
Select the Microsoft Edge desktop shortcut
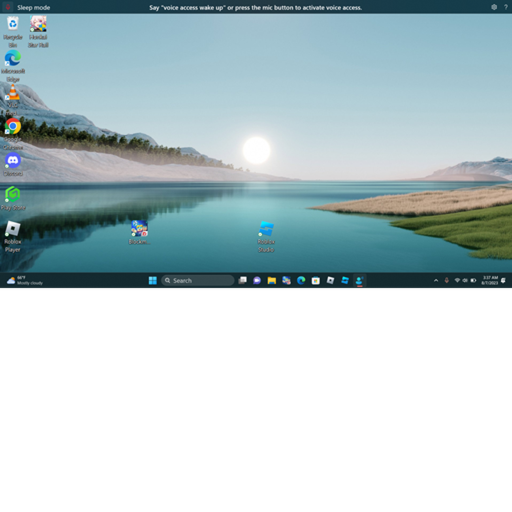click(13, 66)
